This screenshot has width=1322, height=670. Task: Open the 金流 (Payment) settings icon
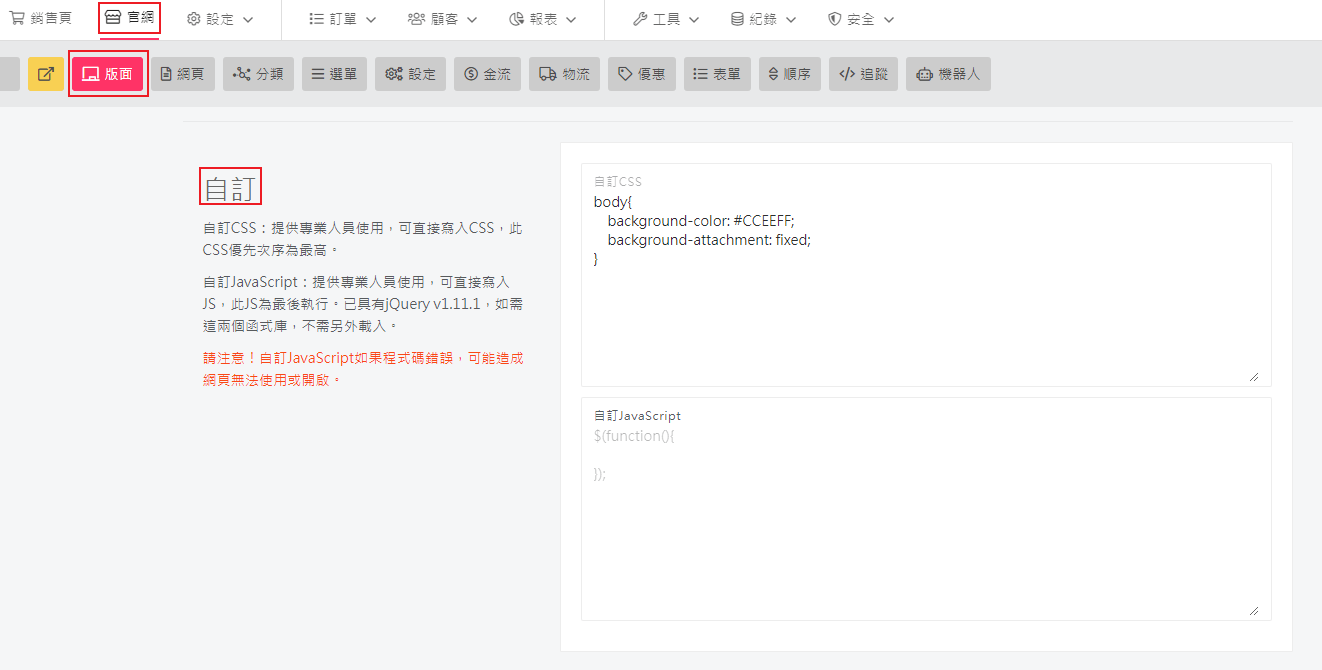487,73
